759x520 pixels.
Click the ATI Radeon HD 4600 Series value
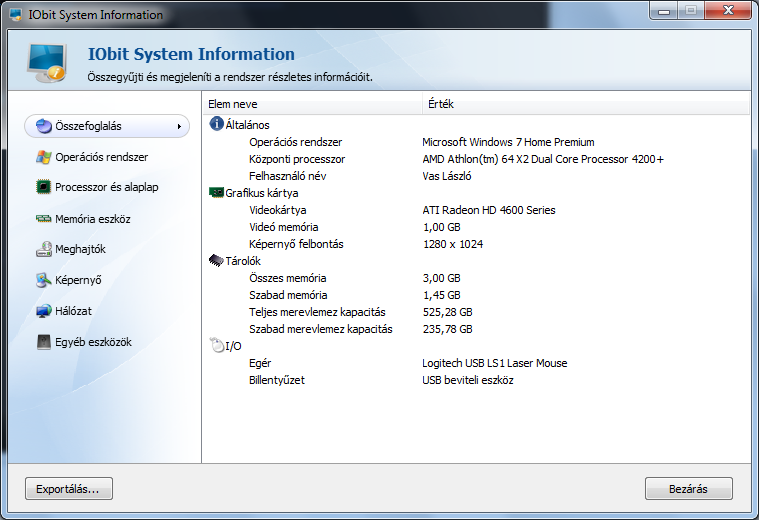click(x=489, y=210)
